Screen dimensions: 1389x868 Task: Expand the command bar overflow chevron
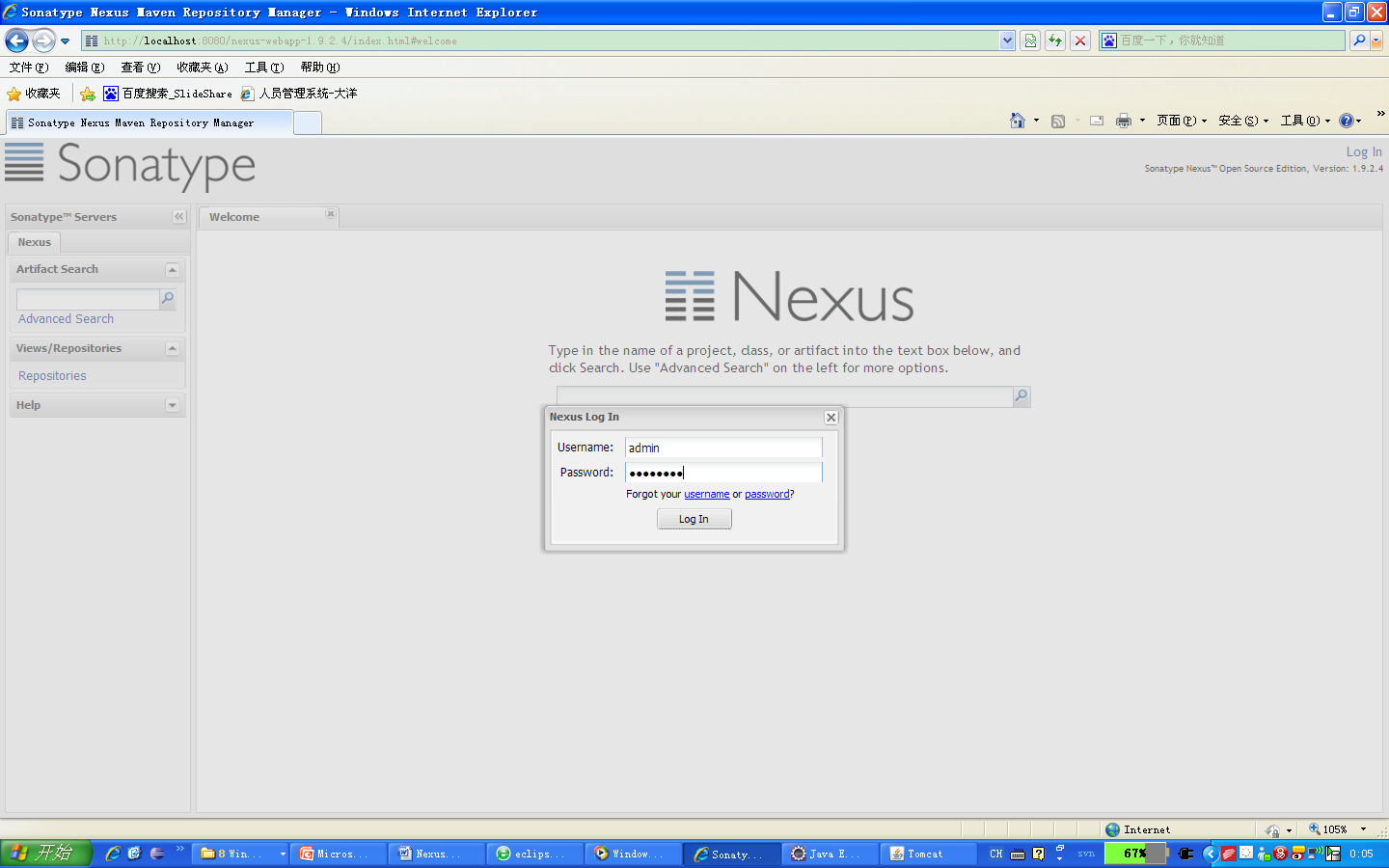[1380, 114]
